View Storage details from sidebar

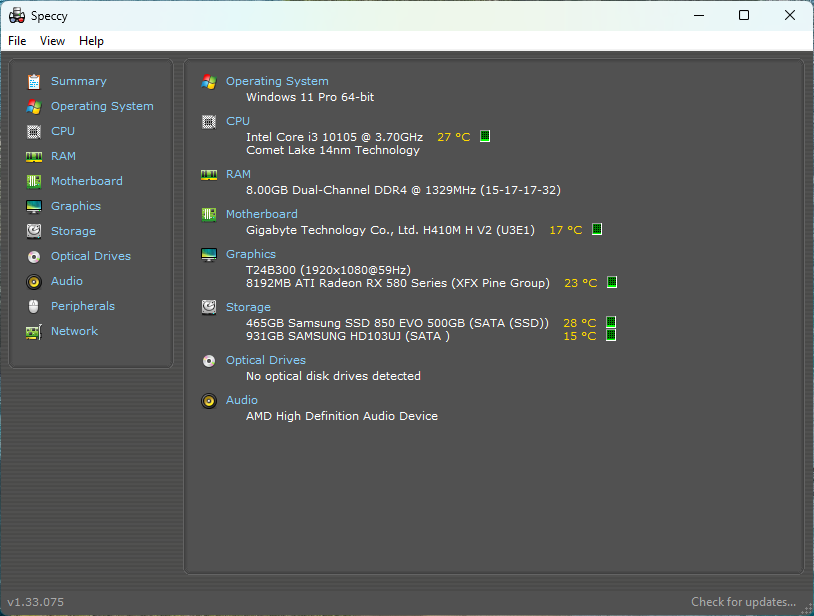(73, 231)
